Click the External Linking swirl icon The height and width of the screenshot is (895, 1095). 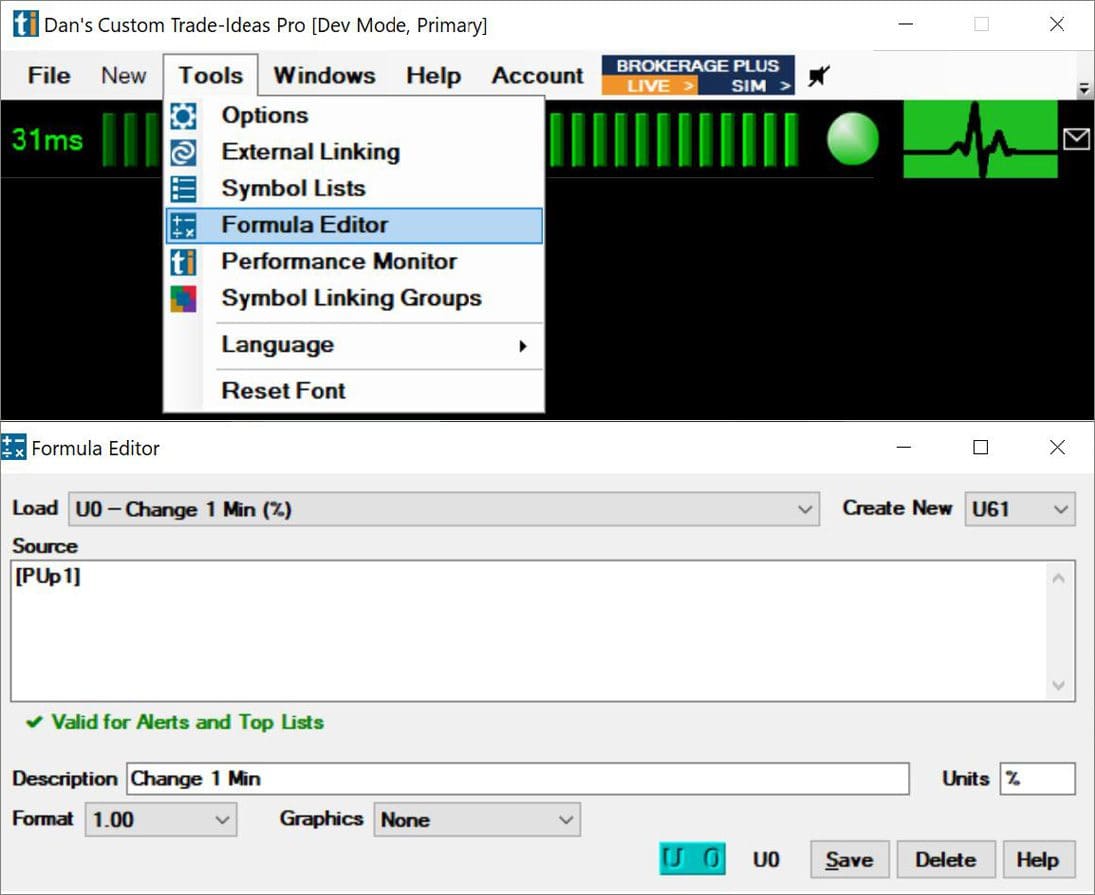[183, 152]
